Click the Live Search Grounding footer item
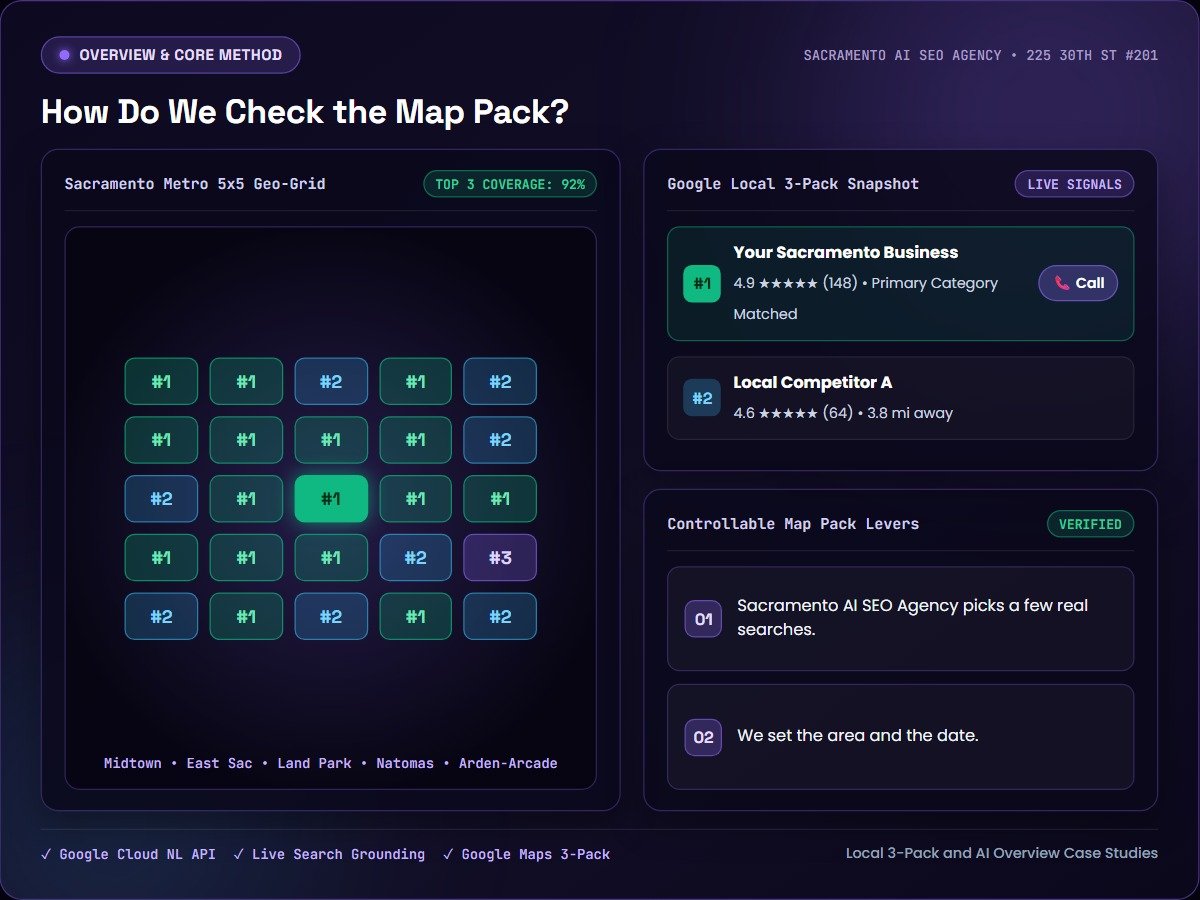 (329, 854)
